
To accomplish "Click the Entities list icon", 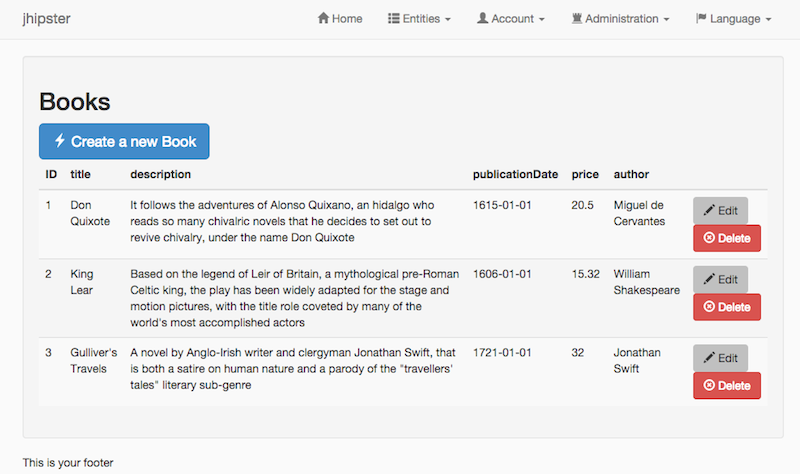I will click(x=393, y=19).
